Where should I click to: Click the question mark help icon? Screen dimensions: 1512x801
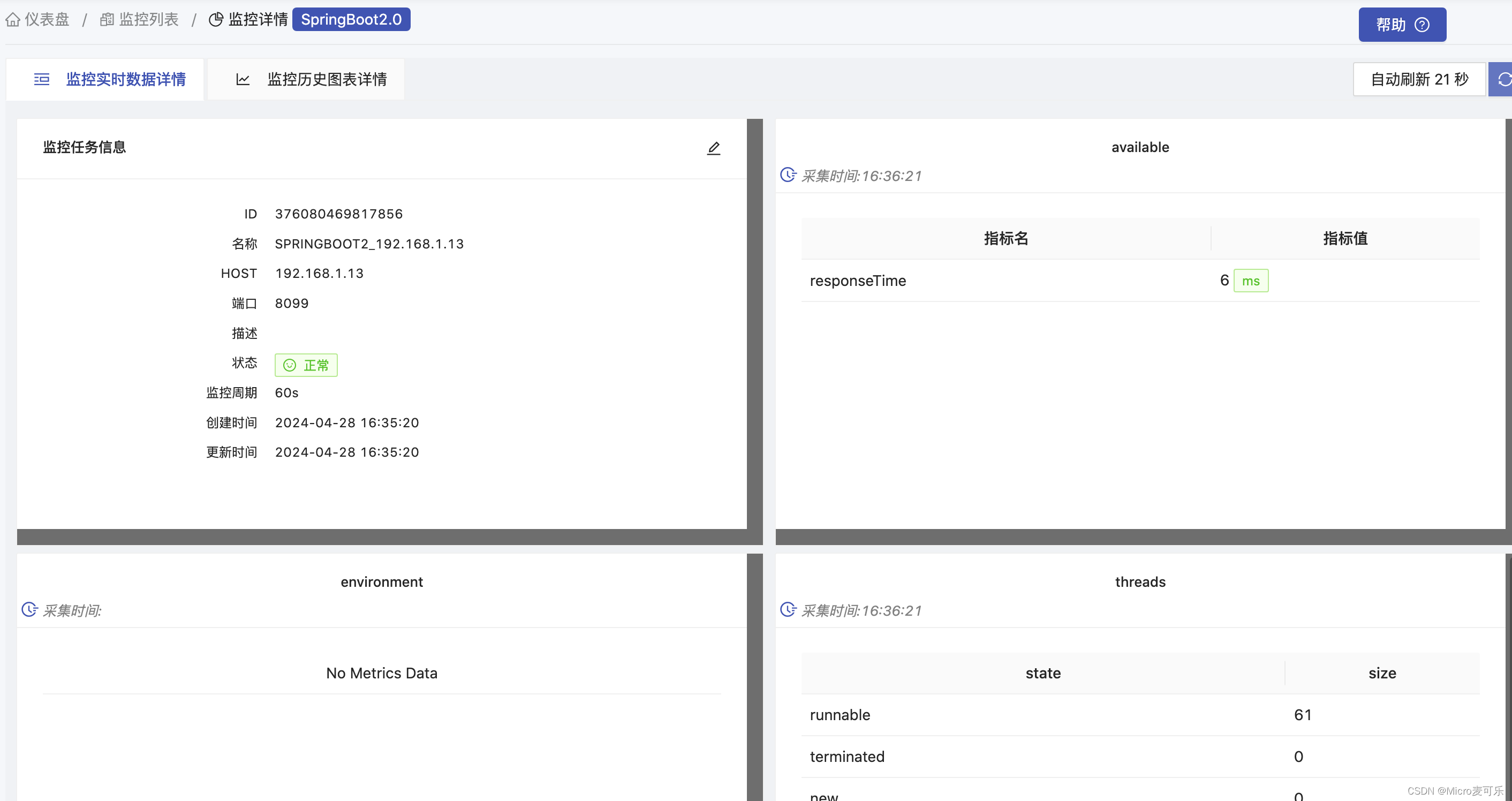tap(1422, 25)
